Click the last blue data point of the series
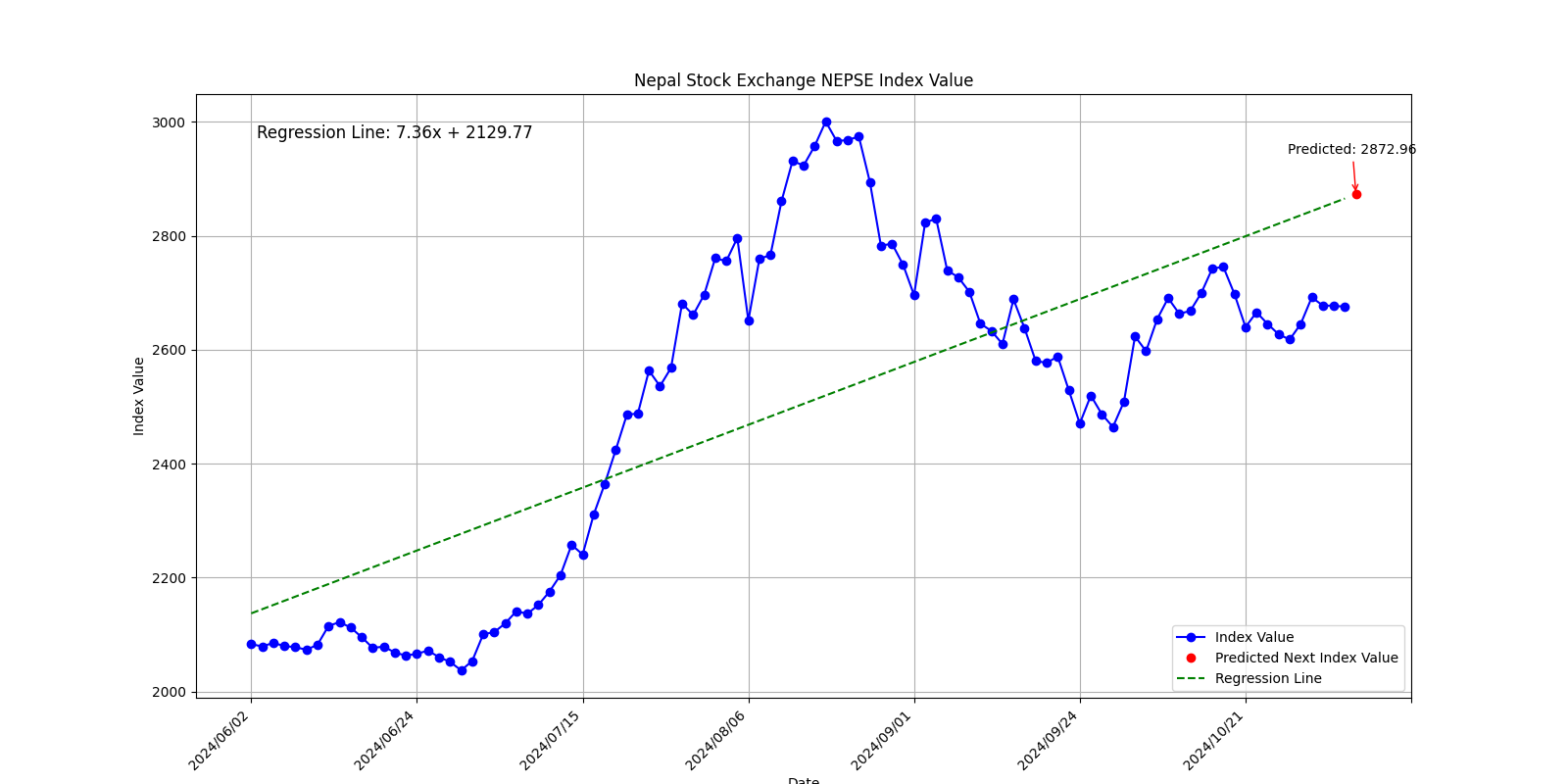This screenshot has width=1568, height=784. (1345, 307)
